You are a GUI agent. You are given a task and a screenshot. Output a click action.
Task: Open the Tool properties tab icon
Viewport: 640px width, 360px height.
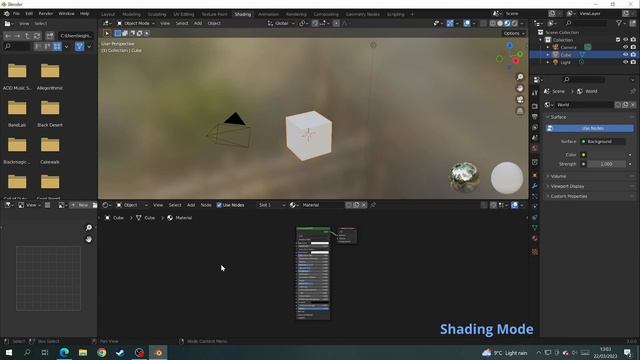pos(535,93)
